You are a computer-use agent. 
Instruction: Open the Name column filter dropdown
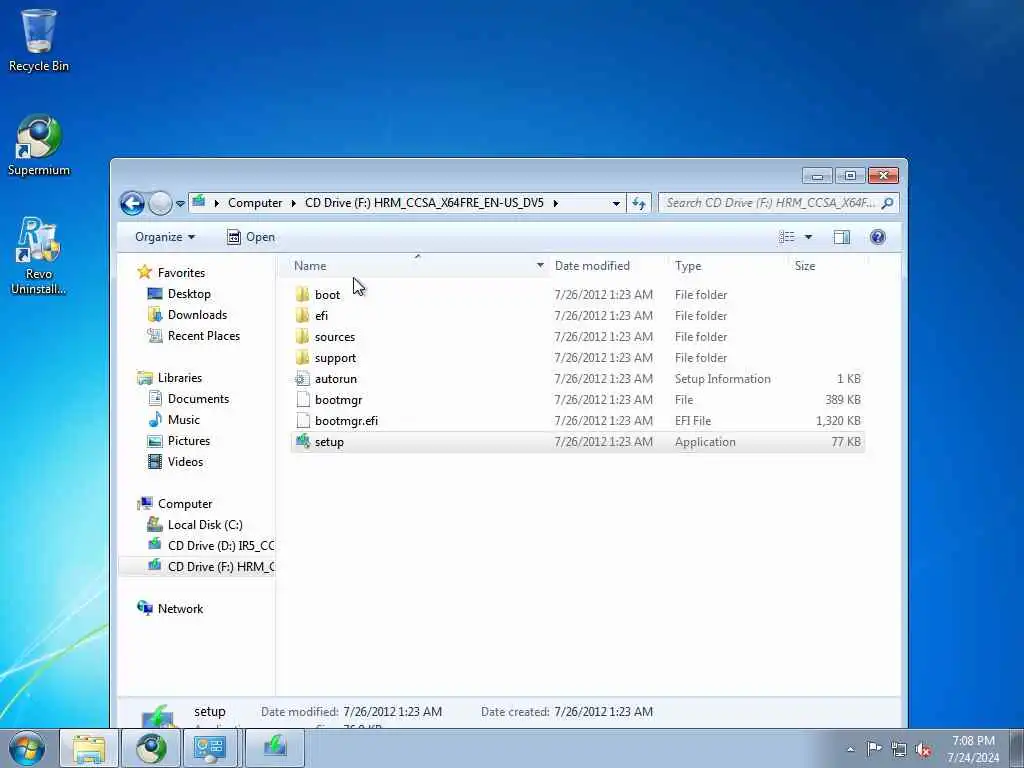click(x=540, y=266)
